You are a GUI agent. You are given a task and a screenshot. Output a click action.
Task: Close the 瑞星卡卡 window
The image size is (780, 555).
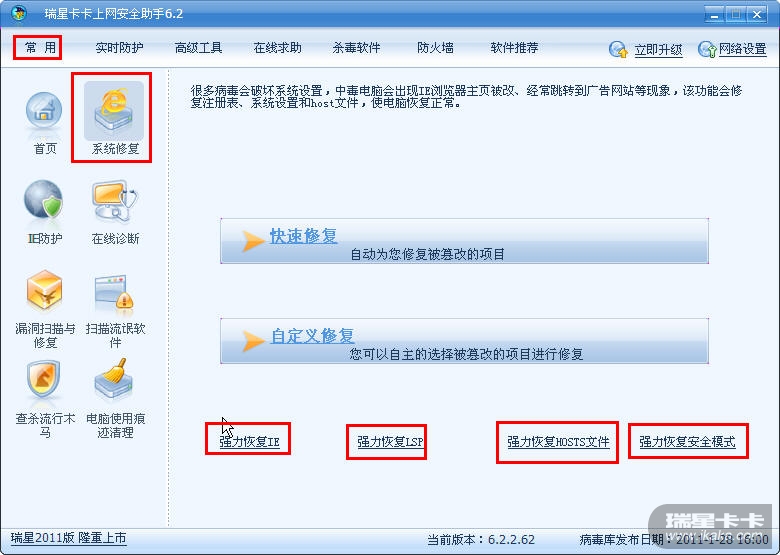(x=757, y=14)
